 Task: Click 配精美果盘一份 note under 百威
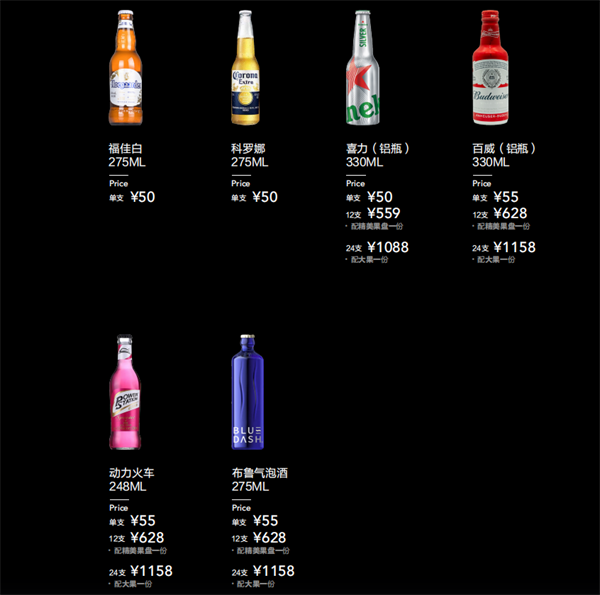click(503, 227)
